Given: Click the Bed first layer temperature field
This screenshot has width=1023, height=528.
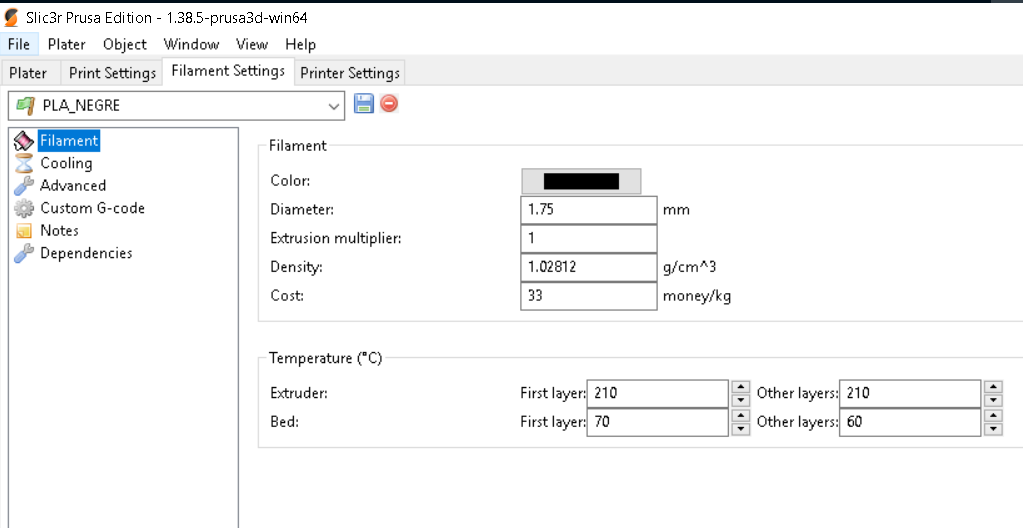Looking at the screenshot, I should click(658, 422).
